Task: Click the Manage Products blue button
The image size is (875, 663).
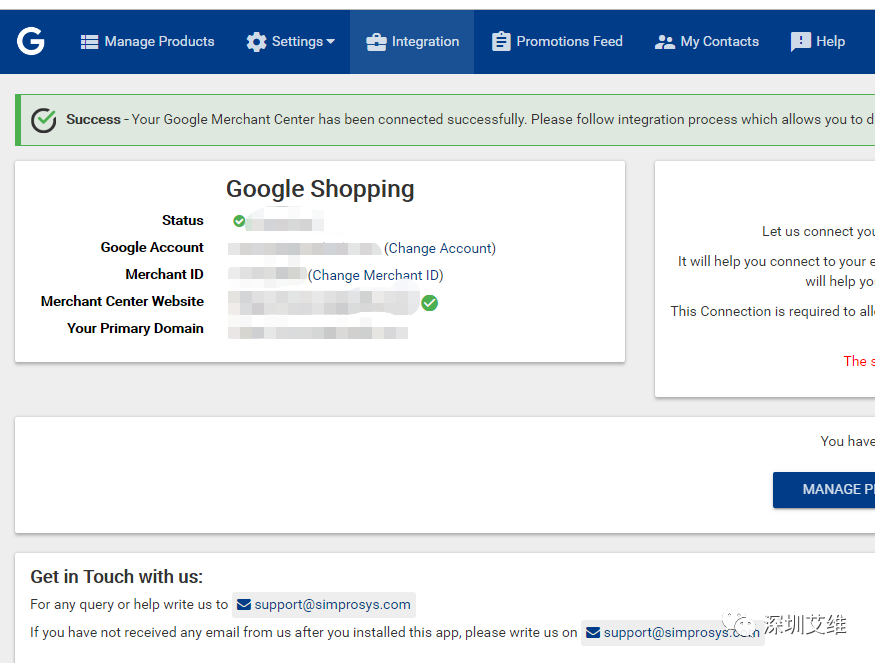Action: 824,489
